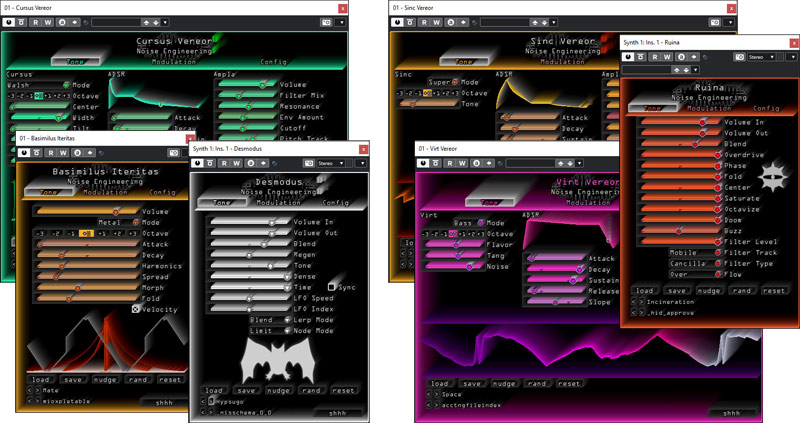Select octave +1 in Basimilus Iteritas
Screen dimensions: 800x423
103,233
